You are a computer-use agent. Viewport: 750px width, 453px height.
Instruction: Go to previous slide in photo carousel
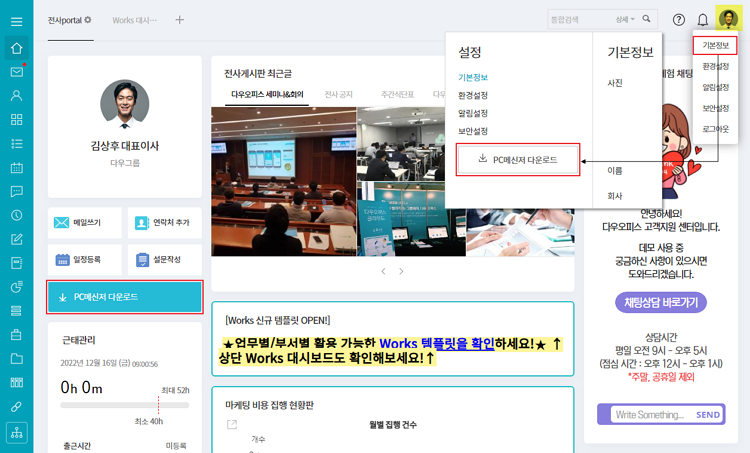(381, 271)
